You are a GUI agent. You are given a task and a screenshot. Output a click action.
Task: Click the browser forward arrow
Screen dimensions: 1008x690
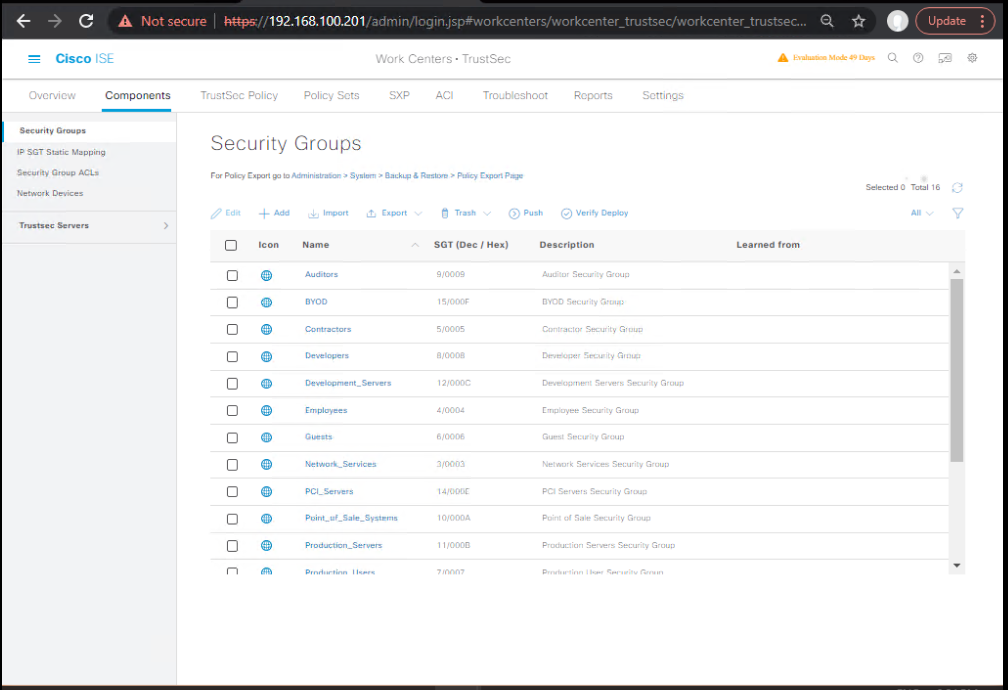point(55,21)
